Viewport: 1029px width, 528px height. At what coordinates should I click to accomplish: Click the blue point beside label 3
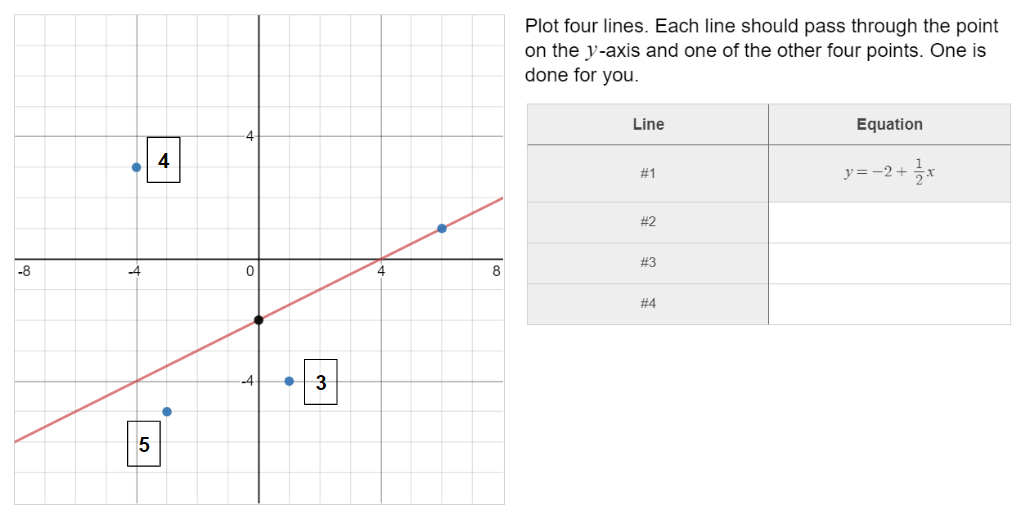(x=289, y=381)
